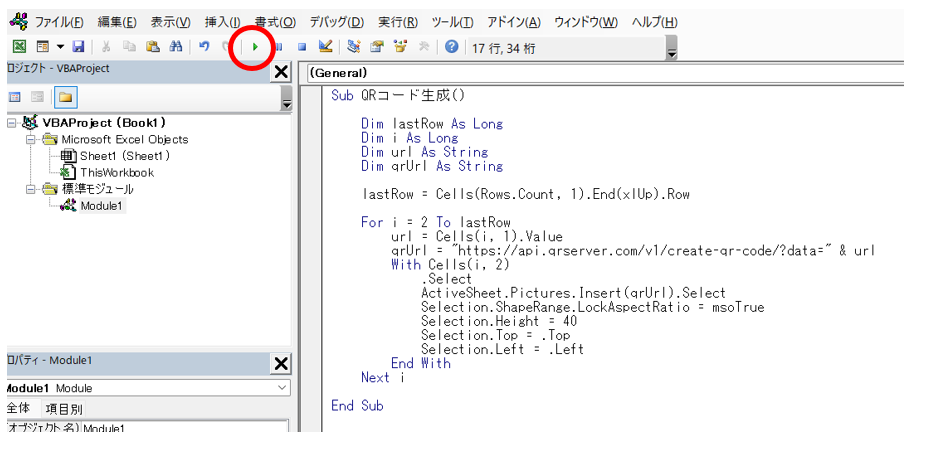
Task: Close the Project Explorer pane
Action: [281, 72]
